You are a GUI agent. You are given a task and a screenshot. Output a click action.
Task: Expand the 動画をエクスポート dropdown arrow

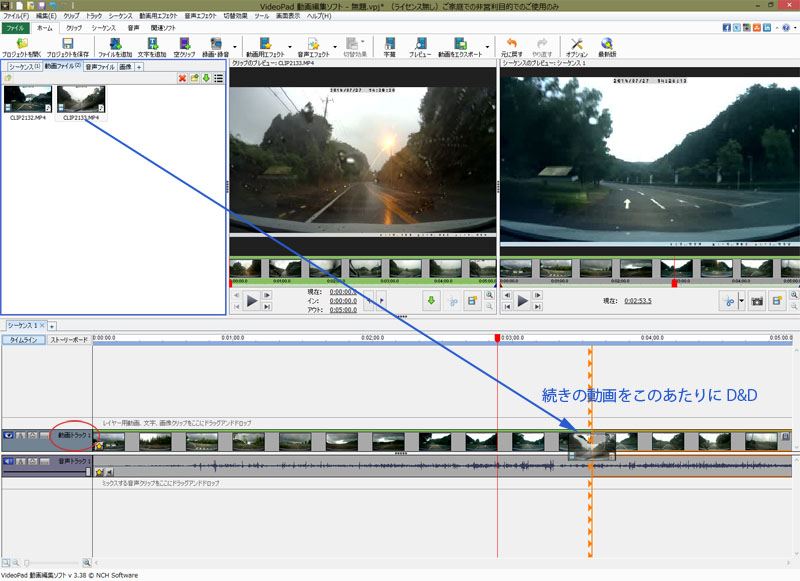(488, 47)
